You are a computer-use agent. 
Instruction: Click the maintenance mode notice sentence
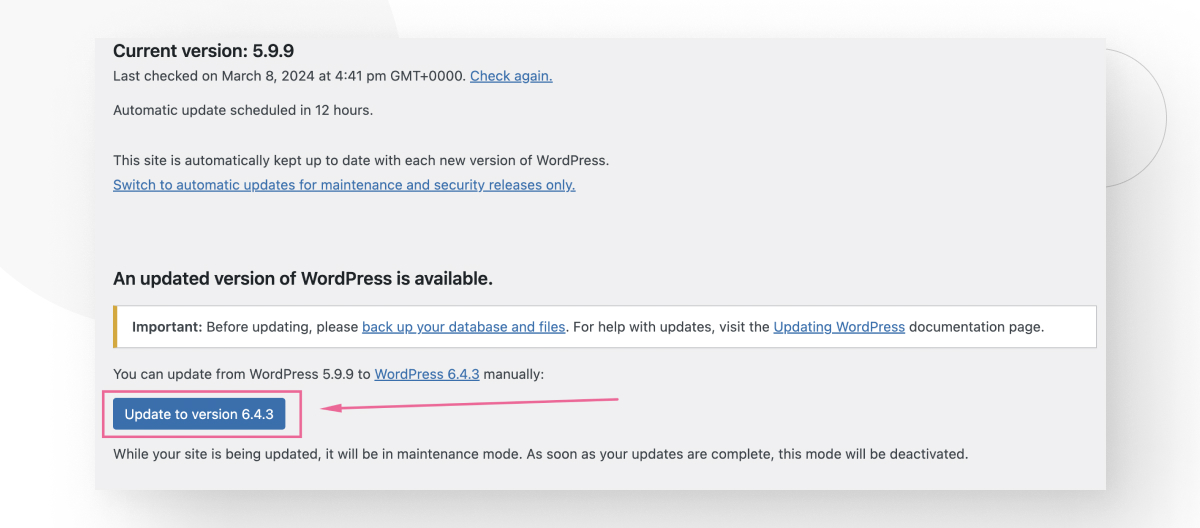(541, 454)
